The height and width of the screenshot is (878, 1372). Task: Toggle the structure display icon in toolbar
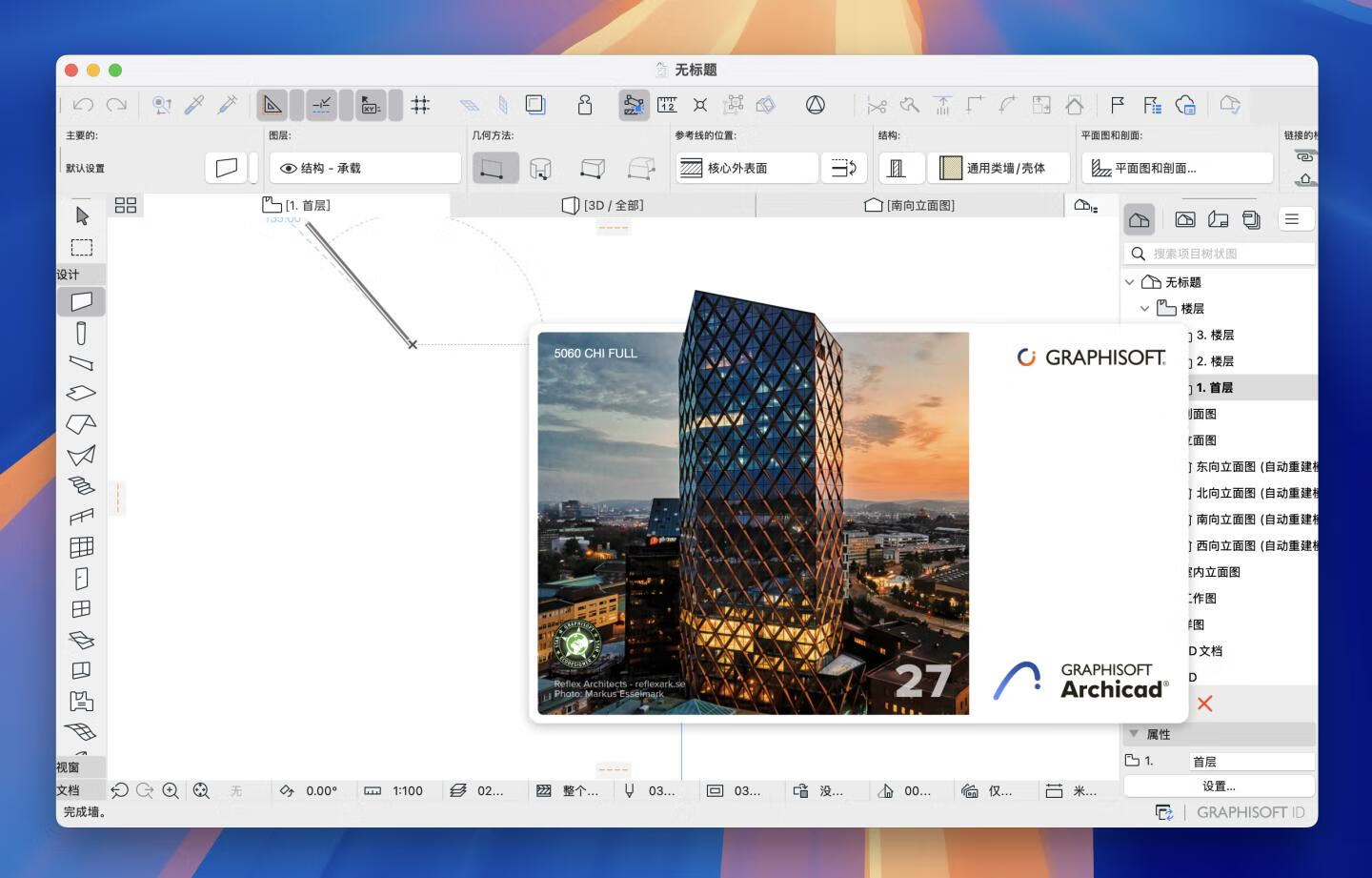coord(633,105)
